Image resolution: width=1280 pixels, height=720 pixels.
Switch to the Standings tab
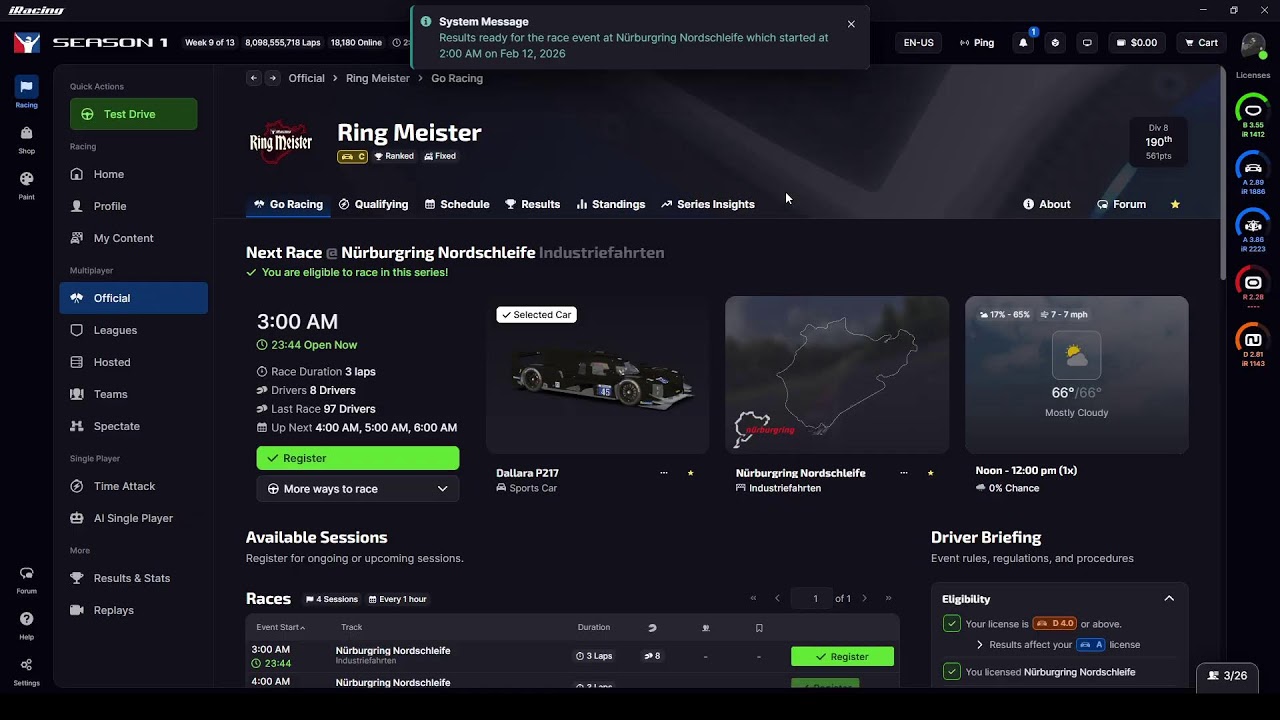tap(610, 204)
